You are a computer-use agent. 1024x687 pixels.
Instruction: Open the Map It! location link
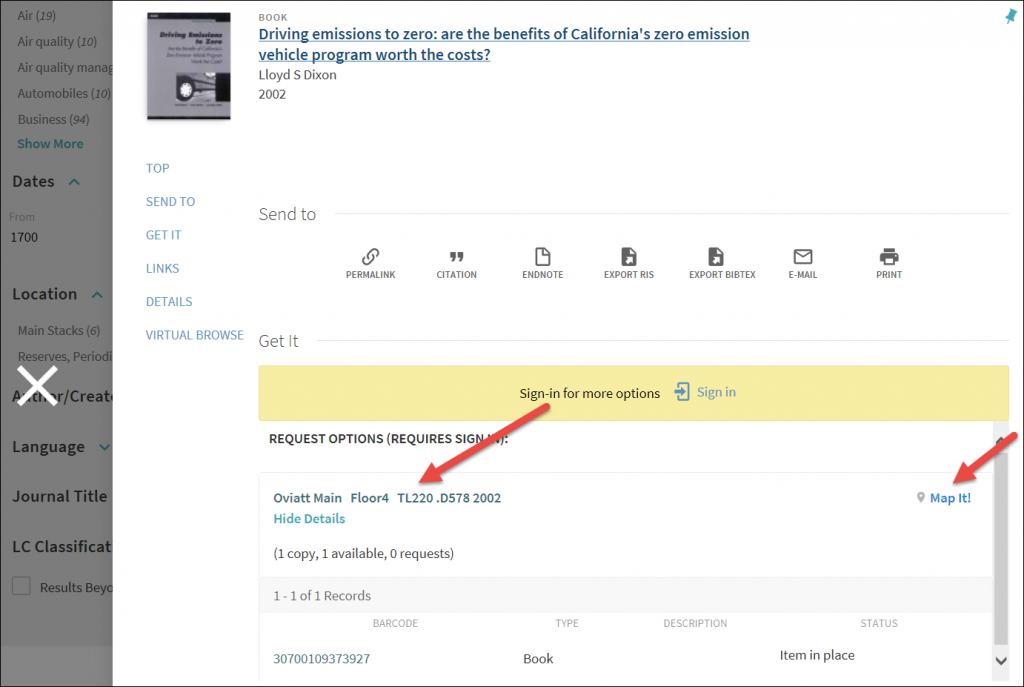click(949, 498)
